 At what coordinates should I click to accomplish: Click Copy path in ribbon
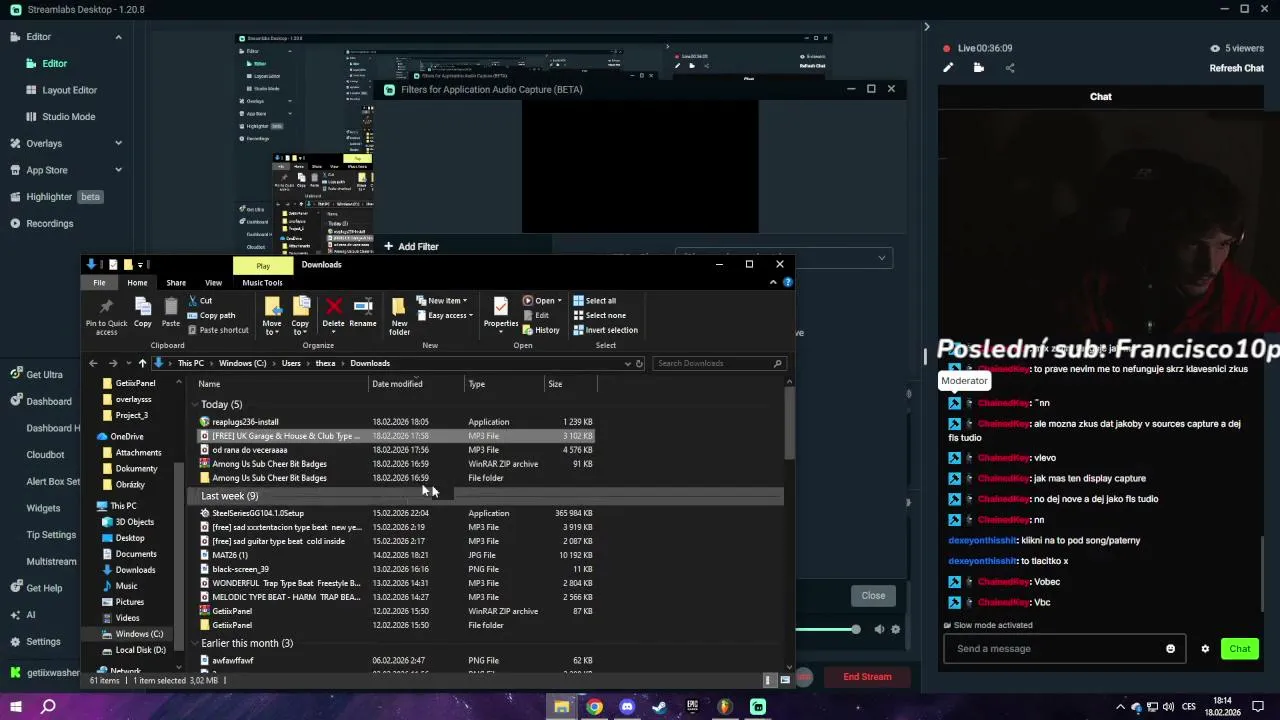pos(210,315)
